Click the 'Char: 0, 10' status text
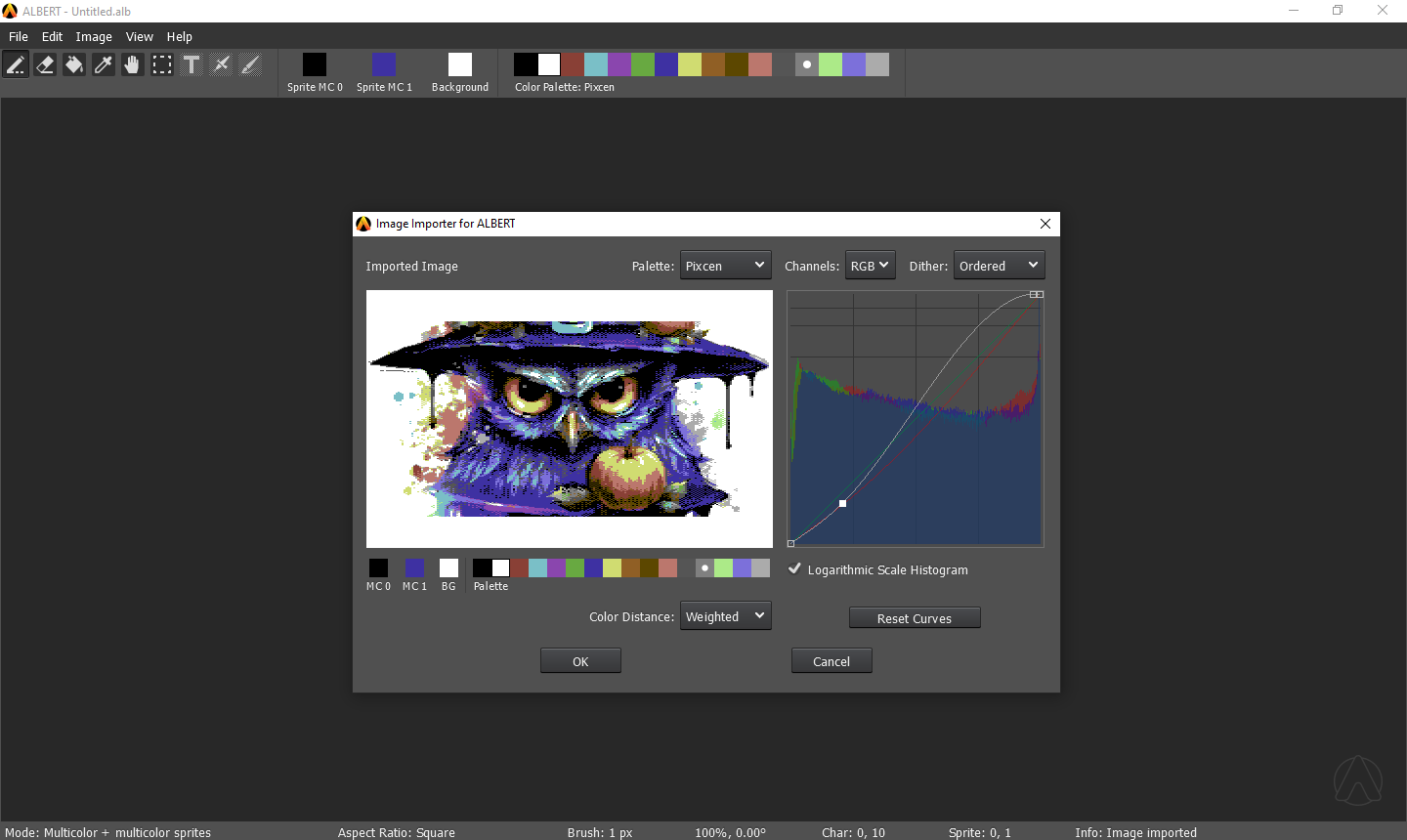This screenshot has height=840, width=1407. click(853, 832)
